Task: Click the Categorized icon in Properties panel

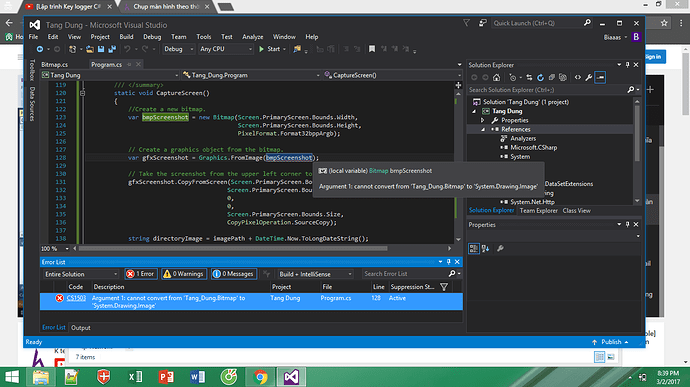Action: 473,249
